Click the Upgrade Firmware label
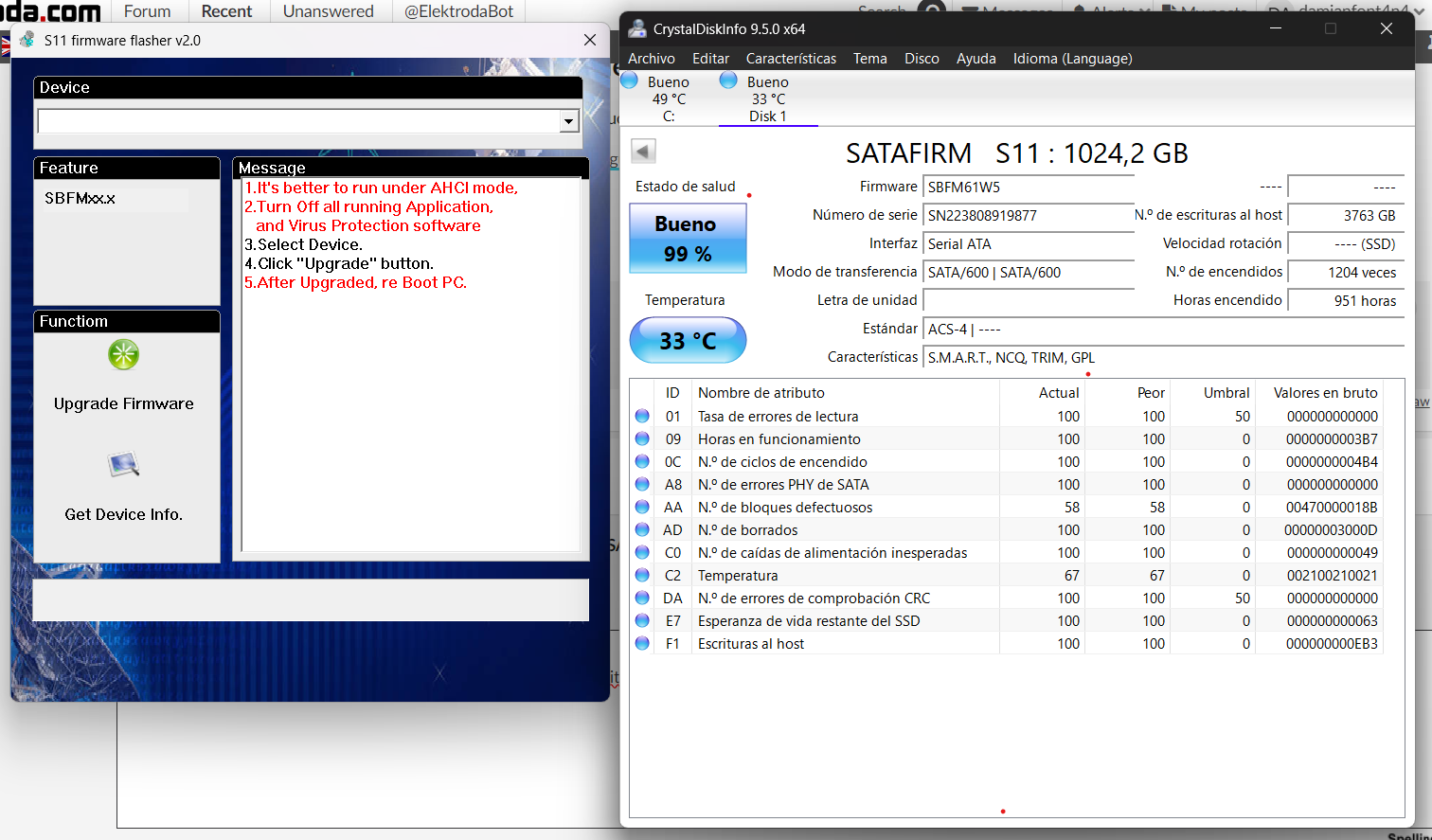The width and height of the screenshot is (1432, 840). (x=124, y=403)
